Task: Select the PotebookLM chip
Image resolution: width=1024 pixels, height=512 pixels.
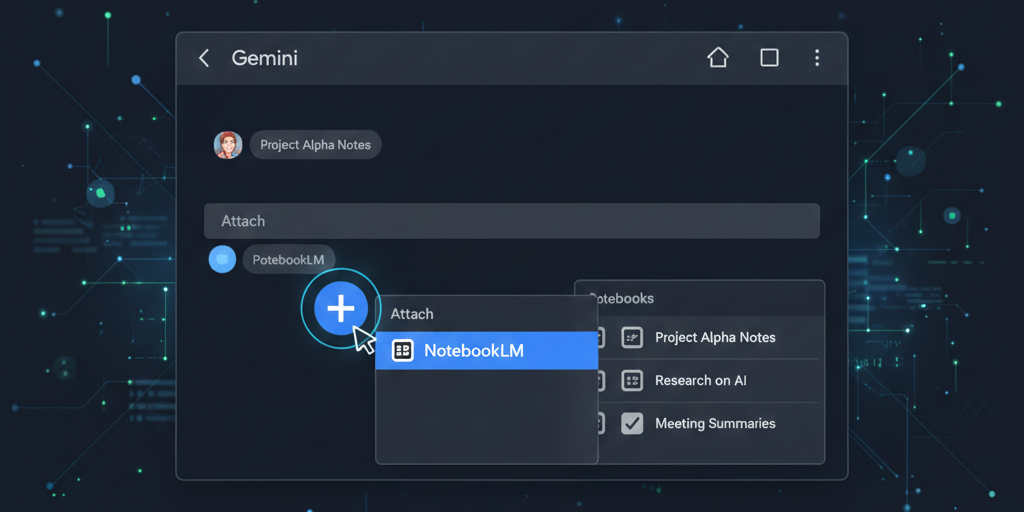Action: (x=288, y=260)
